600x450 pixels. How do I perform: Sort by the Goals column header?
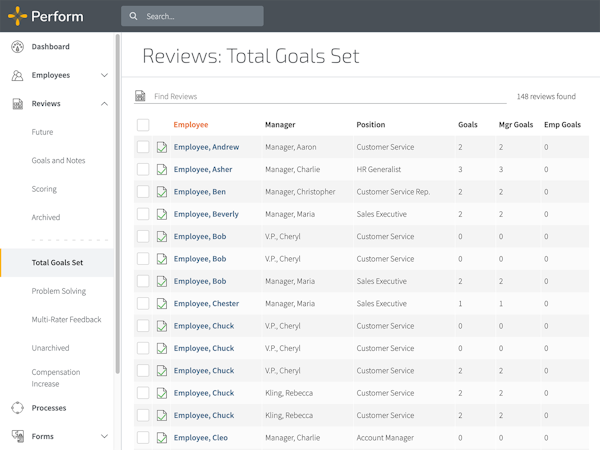coord(468,125)
